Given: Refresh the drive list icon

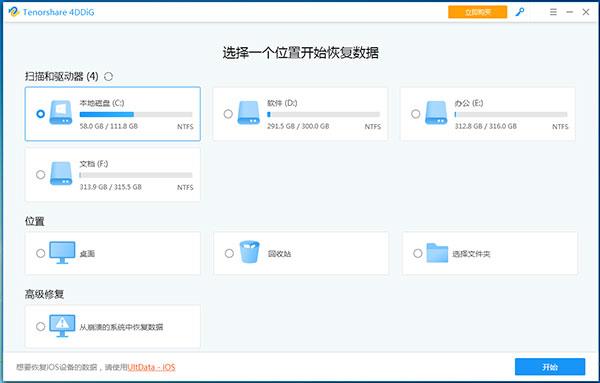Looking at the screenshot, I should (108, 77).
